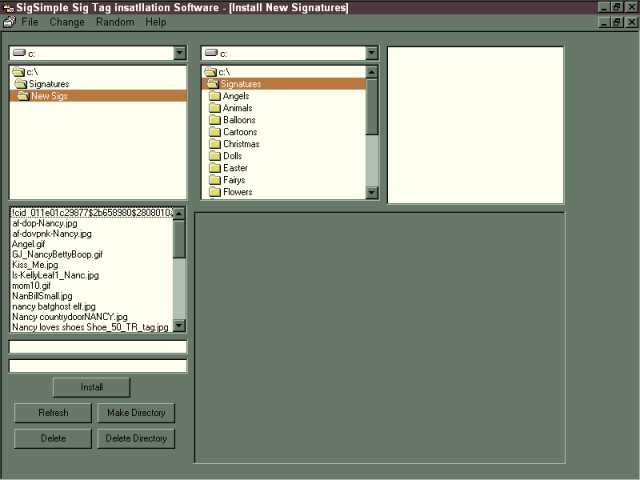
Task: Select the New Sigs folder
Action: pyautogui.click(x=98, y=96)
